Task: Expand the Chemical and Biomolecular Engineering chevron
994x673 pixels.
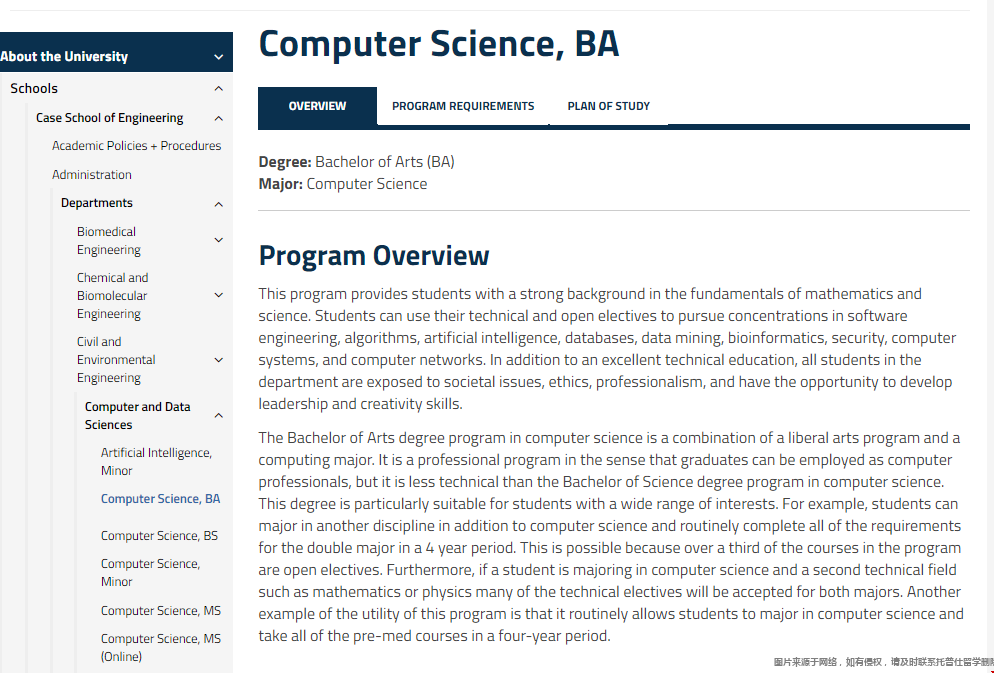Action: (218, 295)
